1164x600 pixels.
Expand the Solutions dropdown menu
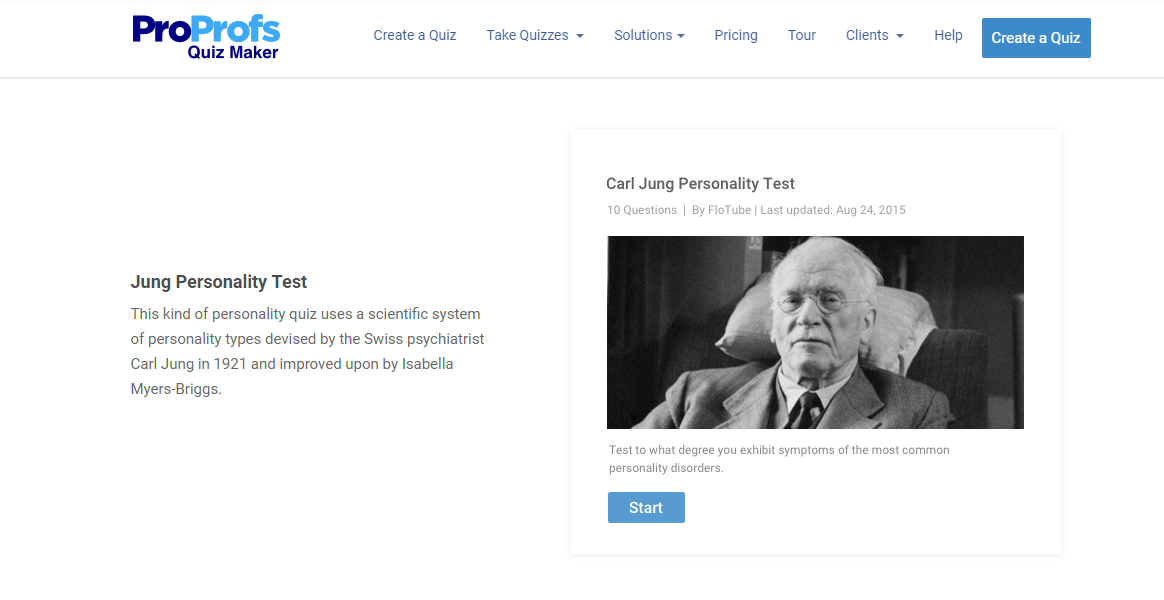click(649, 35)
